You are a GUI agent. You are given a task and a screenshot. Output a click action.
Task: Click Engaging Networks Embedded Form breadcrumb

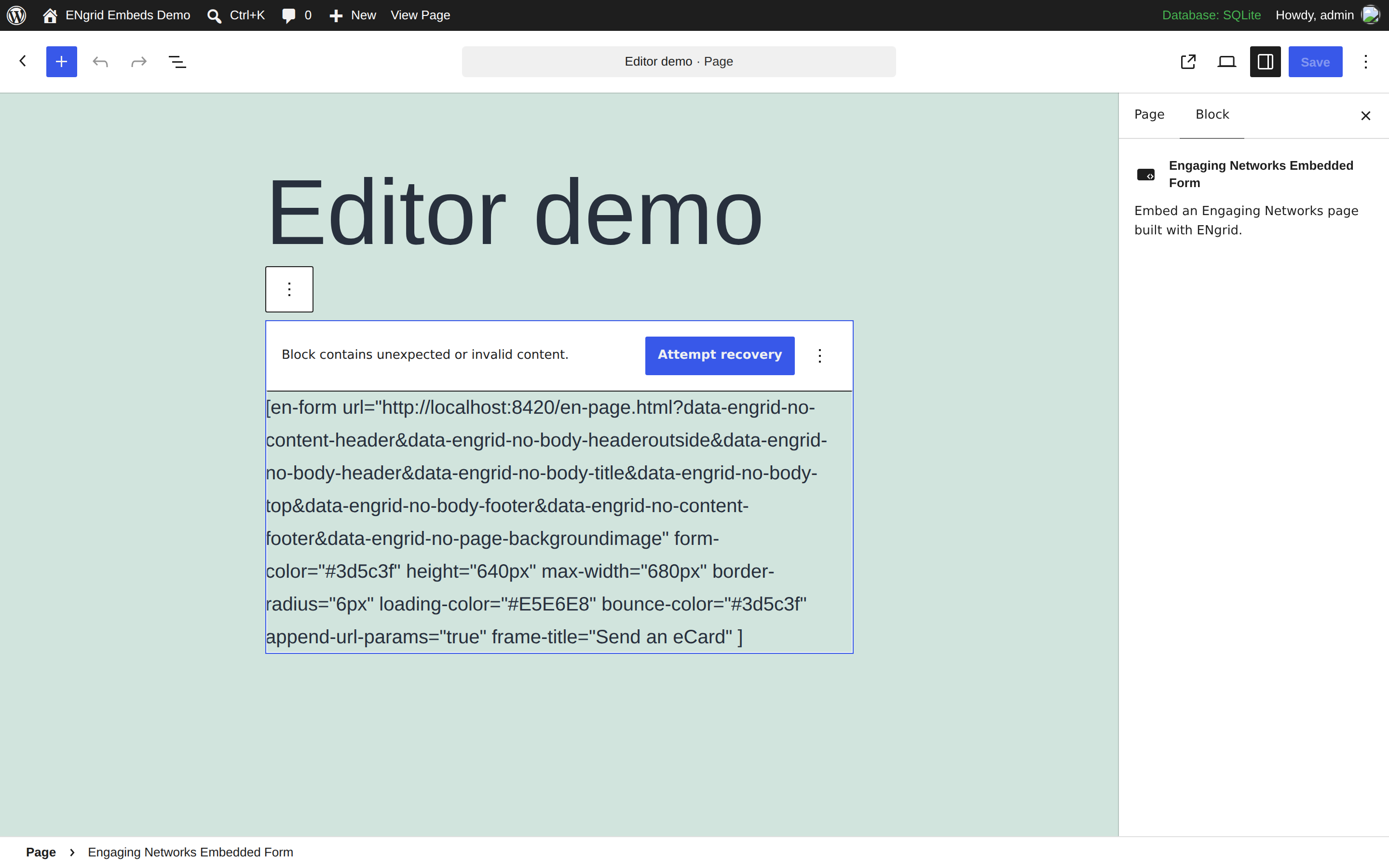point(190,852)
